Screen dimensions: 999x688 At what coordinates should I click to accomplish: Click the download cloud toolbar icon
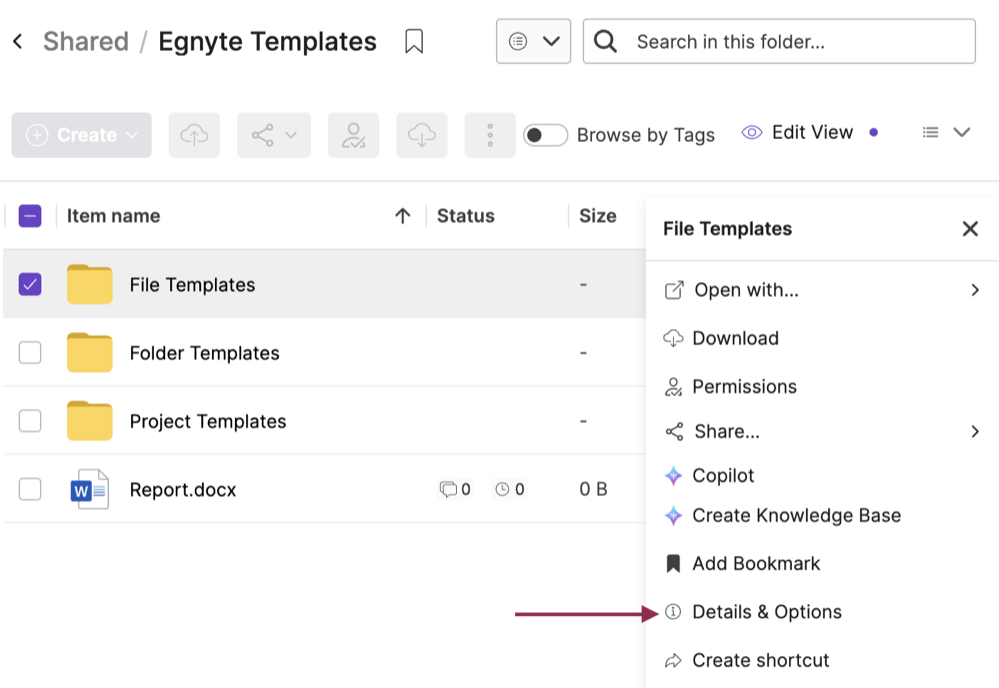point(422,135)
